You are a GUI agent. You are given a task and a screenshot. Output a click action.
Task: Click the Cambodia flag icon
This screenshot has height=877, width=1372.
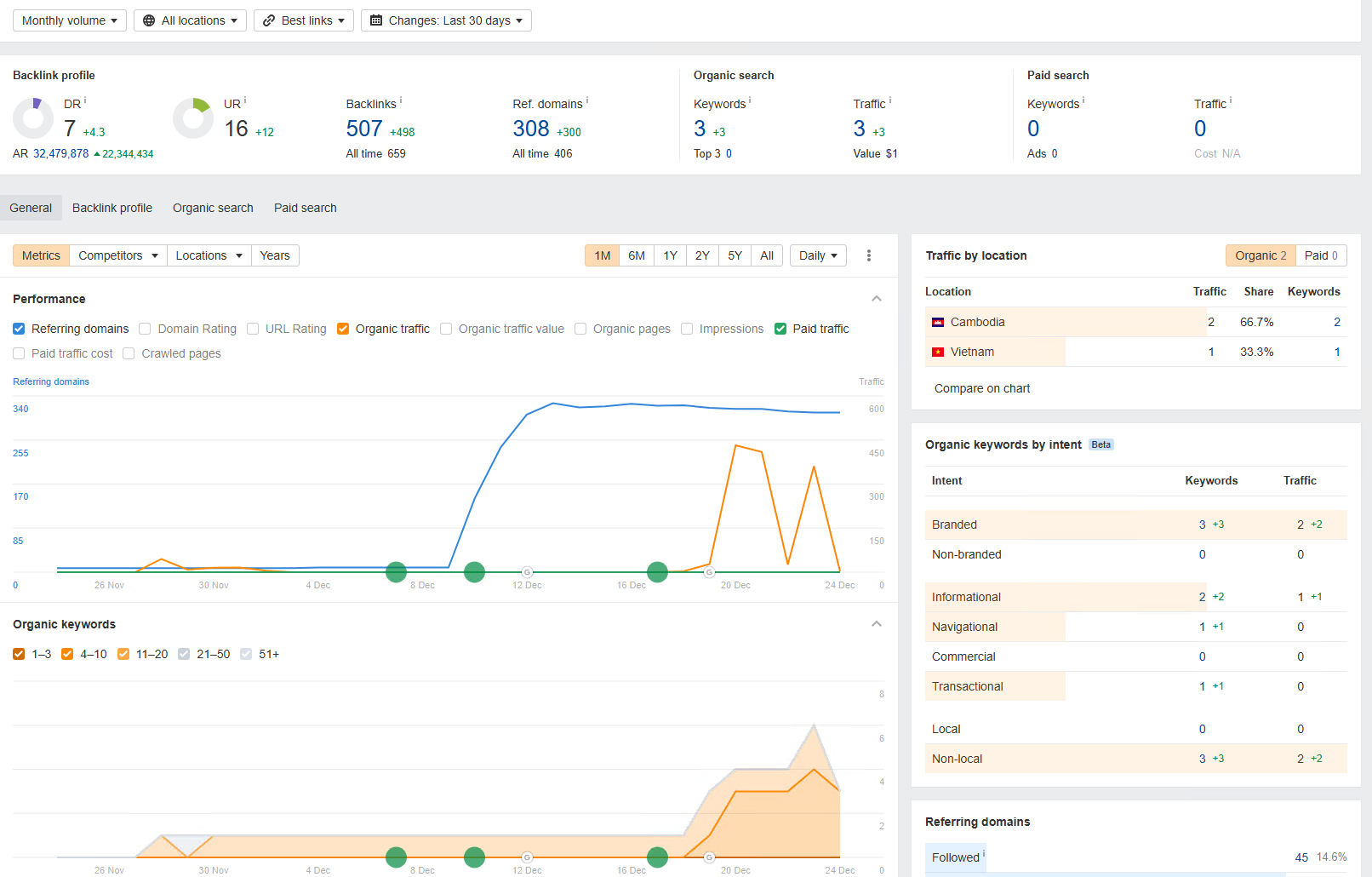938,322
